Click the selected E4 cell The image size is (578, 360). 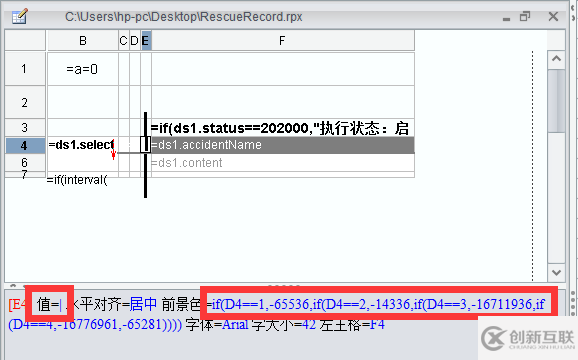pos(146,145)
